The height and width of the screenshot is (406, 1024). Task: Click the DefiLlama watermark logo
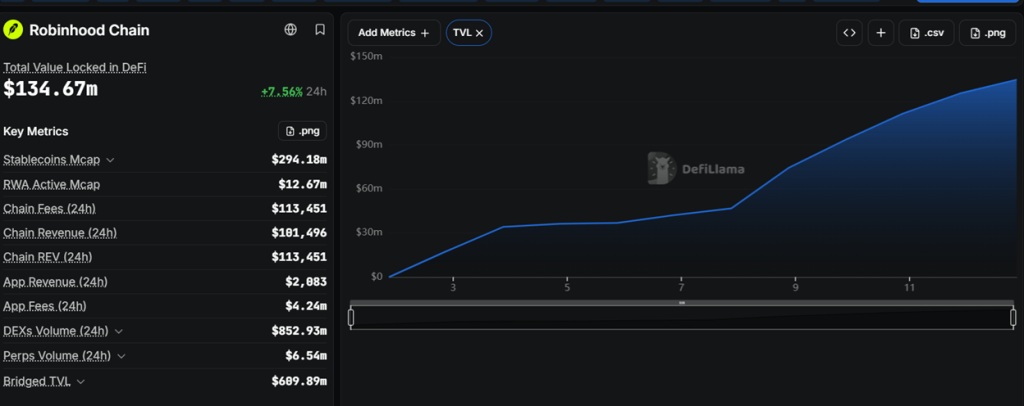696,168
